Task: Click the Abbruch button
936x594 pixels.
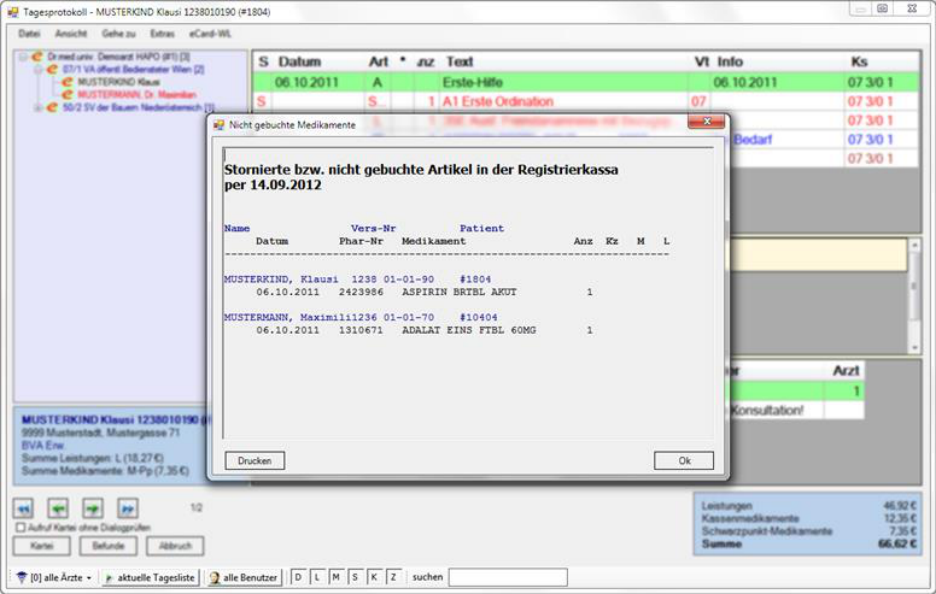Action: [x=175, y=546]
